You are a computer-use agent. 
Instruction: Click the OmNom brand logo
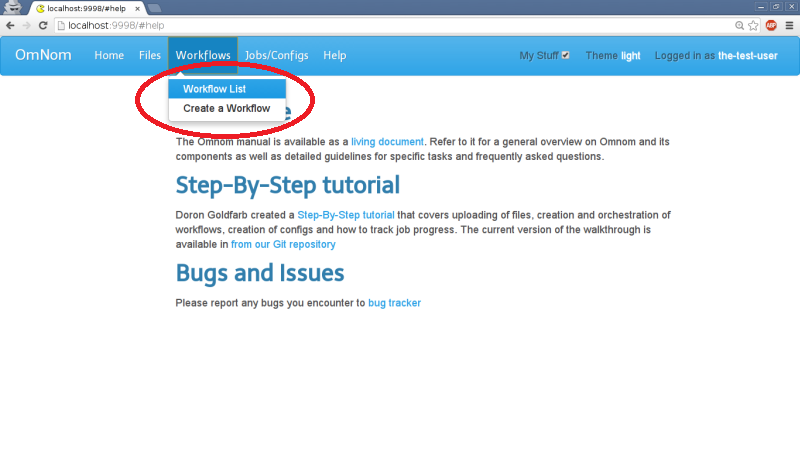pyautogui.click(x=43, y=55)
